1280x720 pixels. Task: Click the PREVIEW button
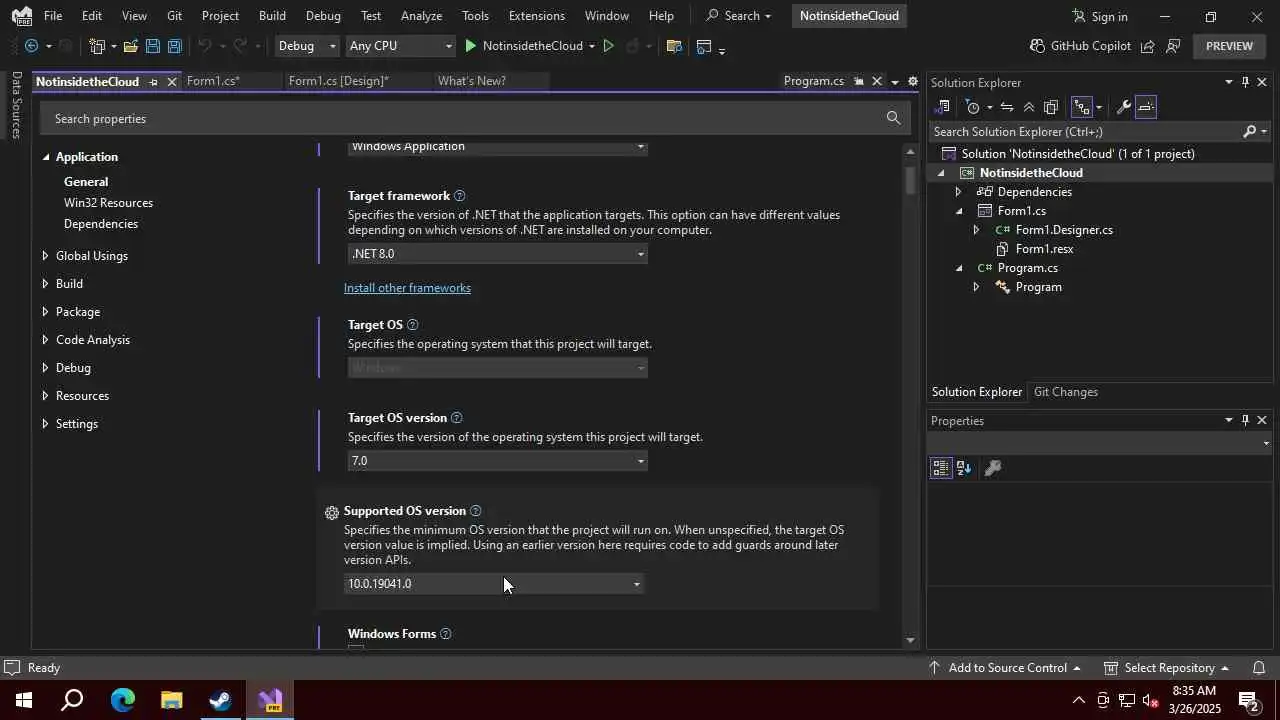(1229, 46)
